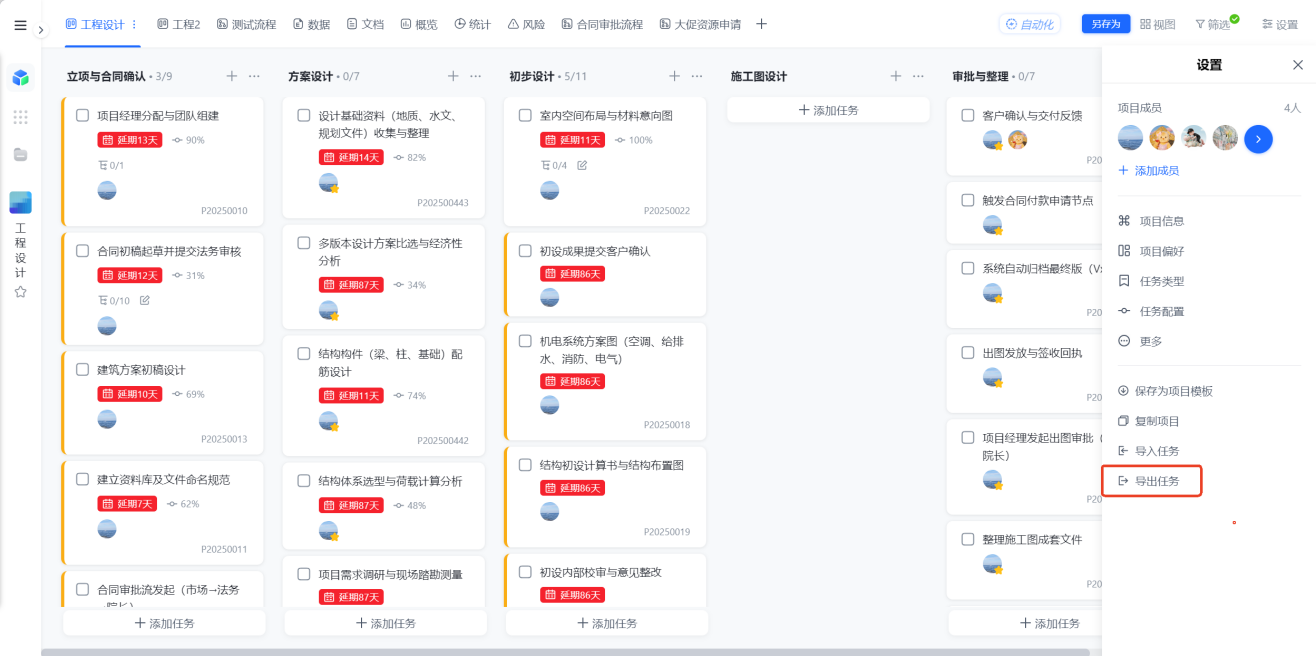Switch to the 概览 tab
Screen dimensions: 1316x656
(419, 24)
